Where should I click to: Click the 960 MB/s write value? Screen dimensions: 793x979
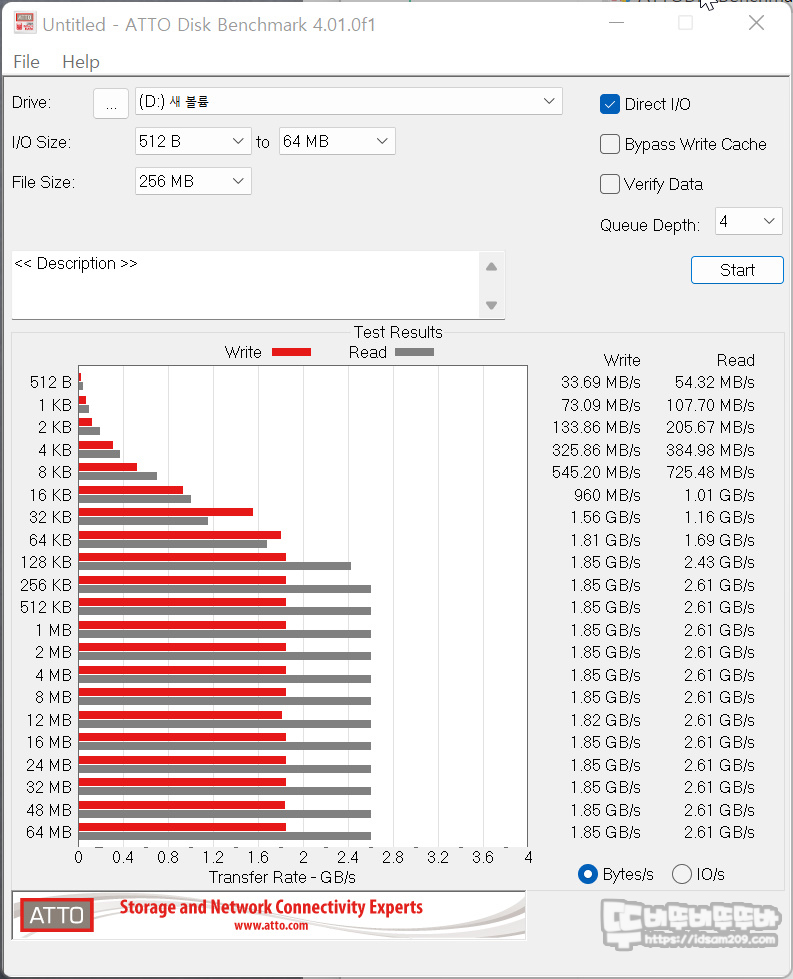click(x=607, y=495)
